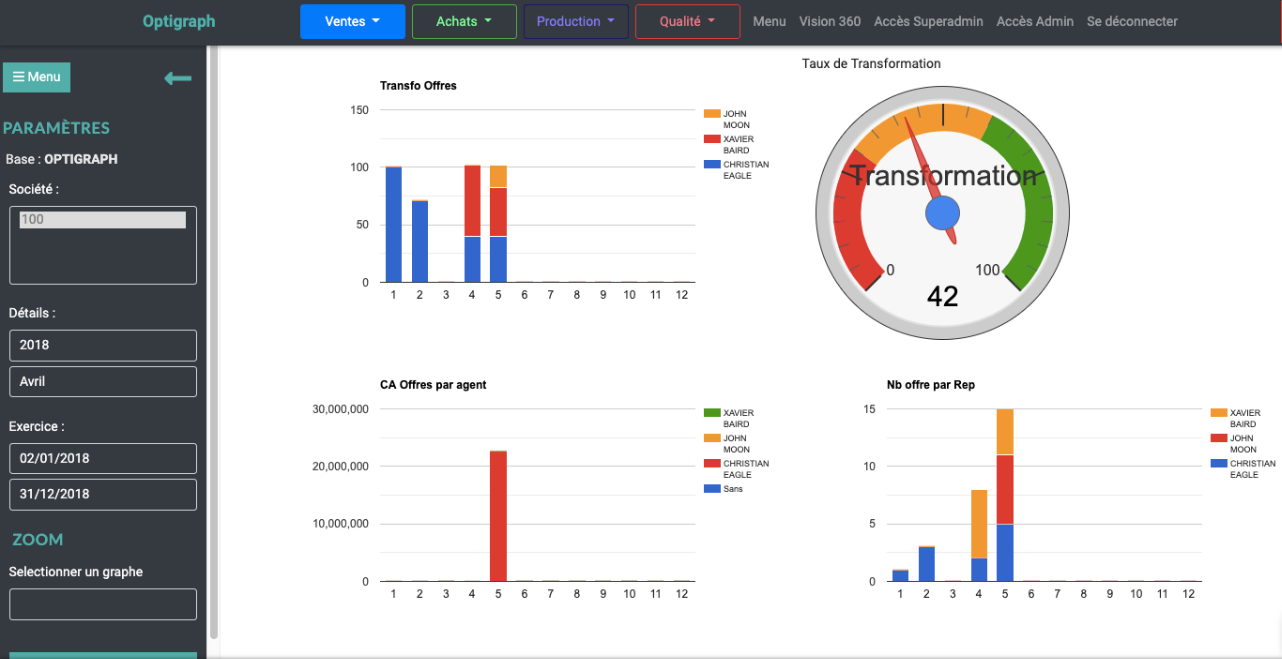Click the Optigraph brand logo text
The image size is (1282, 659).
coord(179,21)
